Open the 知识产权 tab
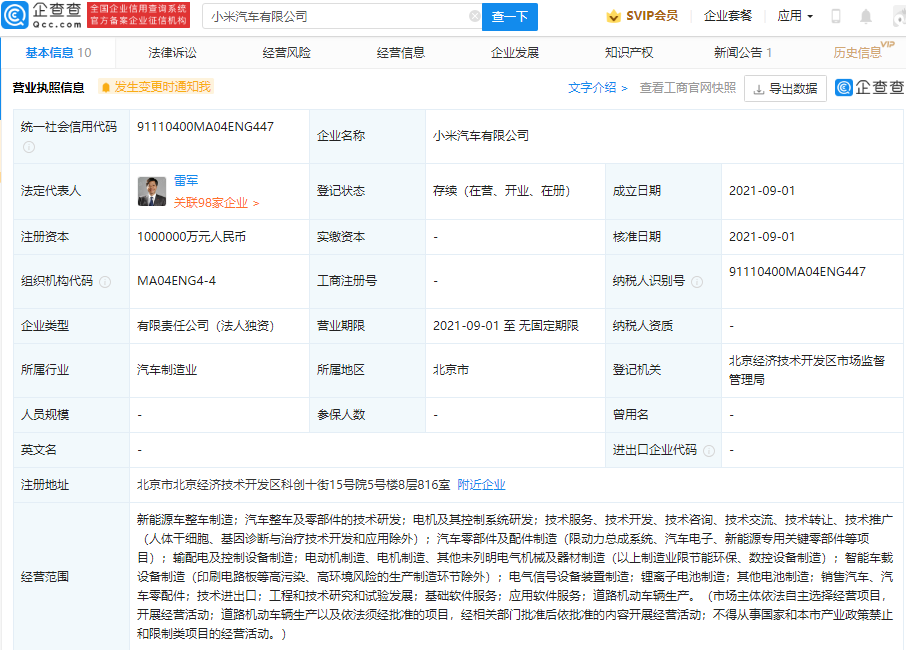 (x=629, y=52)
